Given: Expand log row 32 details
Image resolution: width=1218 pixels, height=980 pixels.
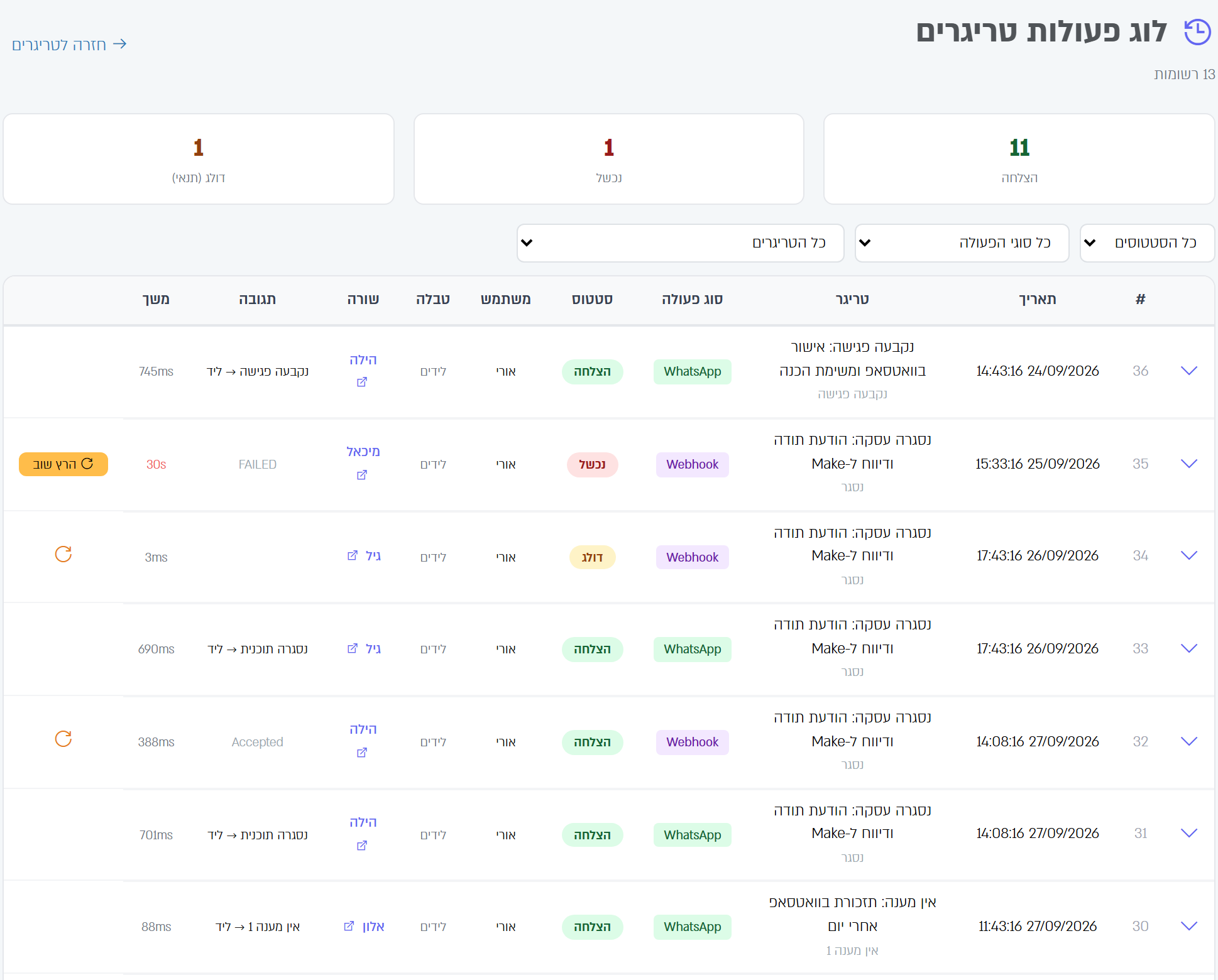Looking at the screenshot, I should click(1189, 741).
